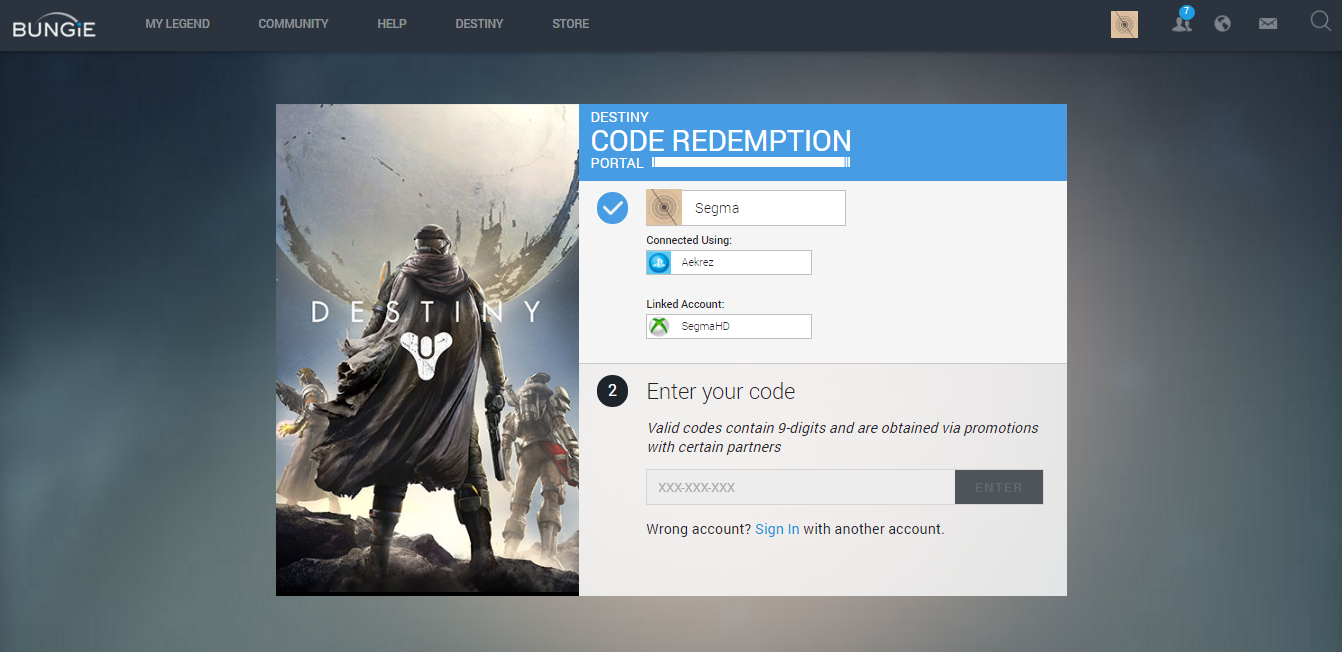This screenshot has height=652, width=1342.
Task: Open the user avatar in the top bar
Action: point(1124,24)
